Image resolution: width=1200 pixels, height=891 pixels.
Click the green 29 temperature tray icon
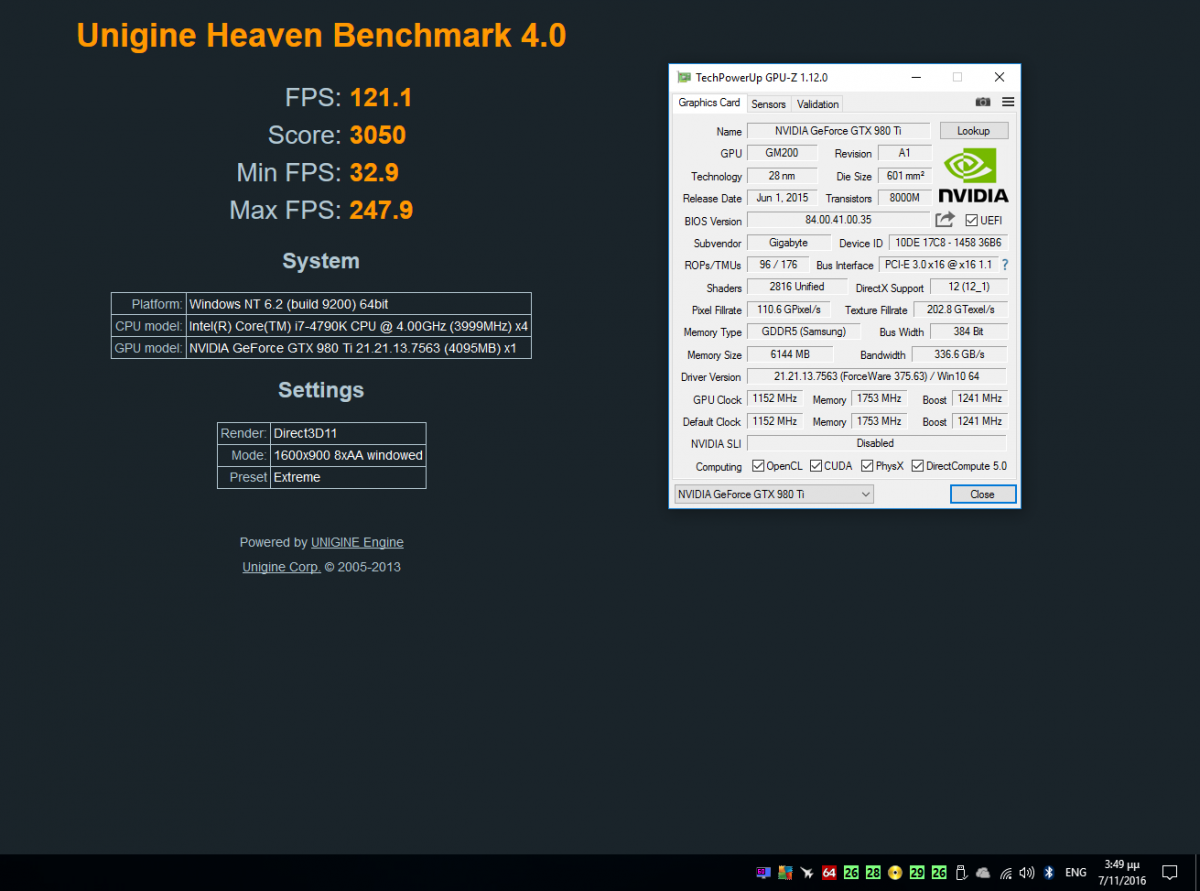[x=917, y=872]
